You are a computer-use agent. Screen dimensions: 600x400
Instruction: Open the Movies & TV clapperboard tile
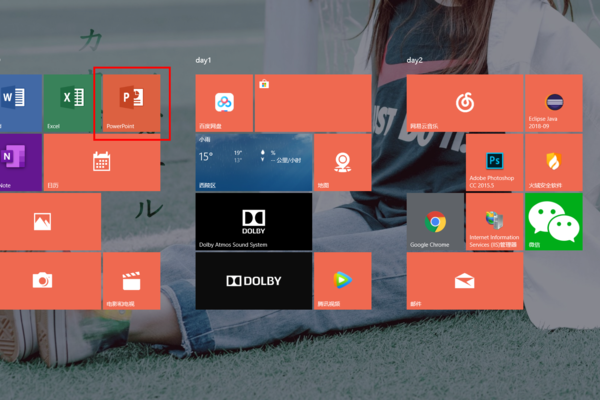click(131, 281)
